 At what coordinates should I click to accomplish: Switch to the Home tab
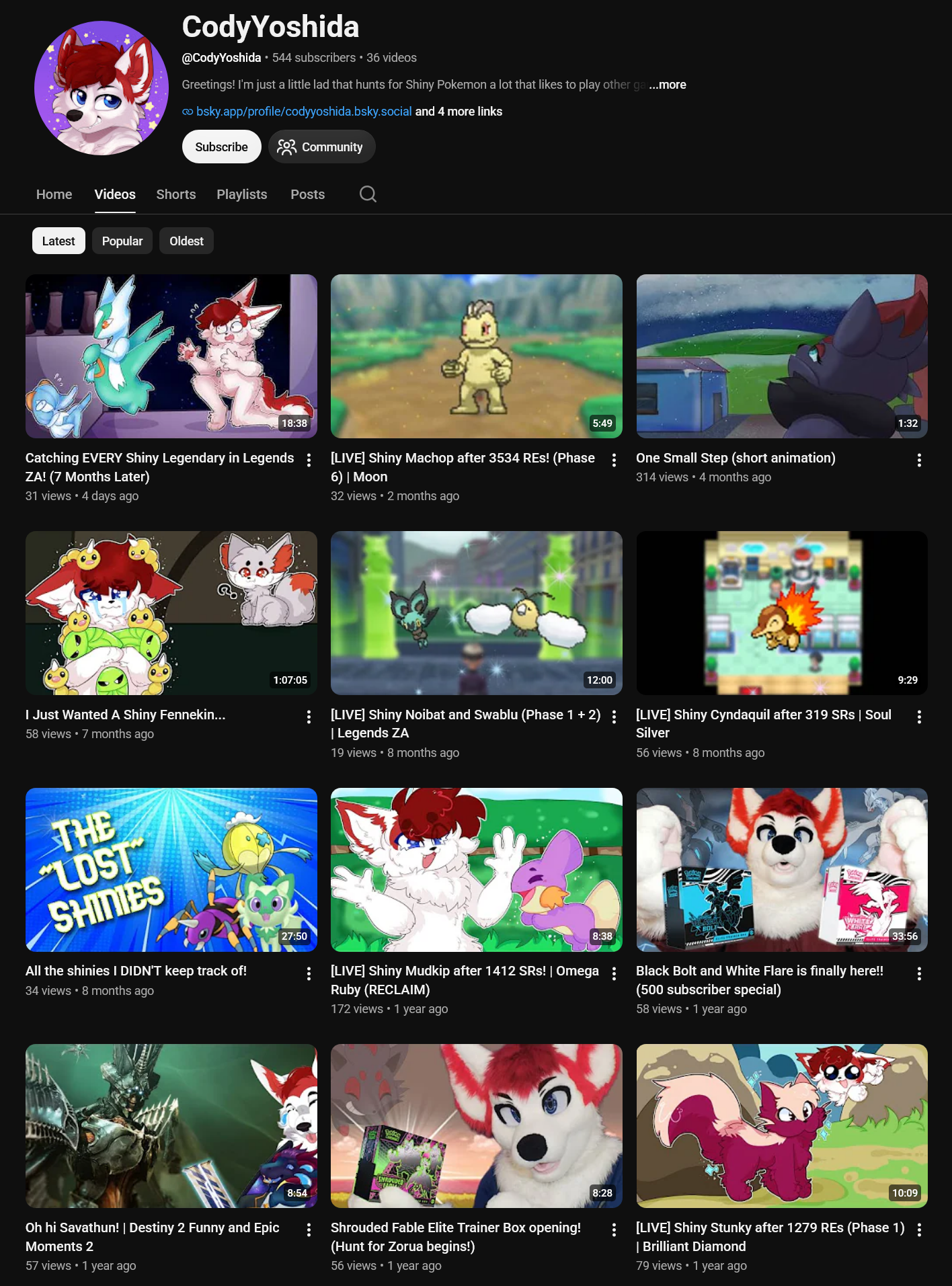coord(54,194)
